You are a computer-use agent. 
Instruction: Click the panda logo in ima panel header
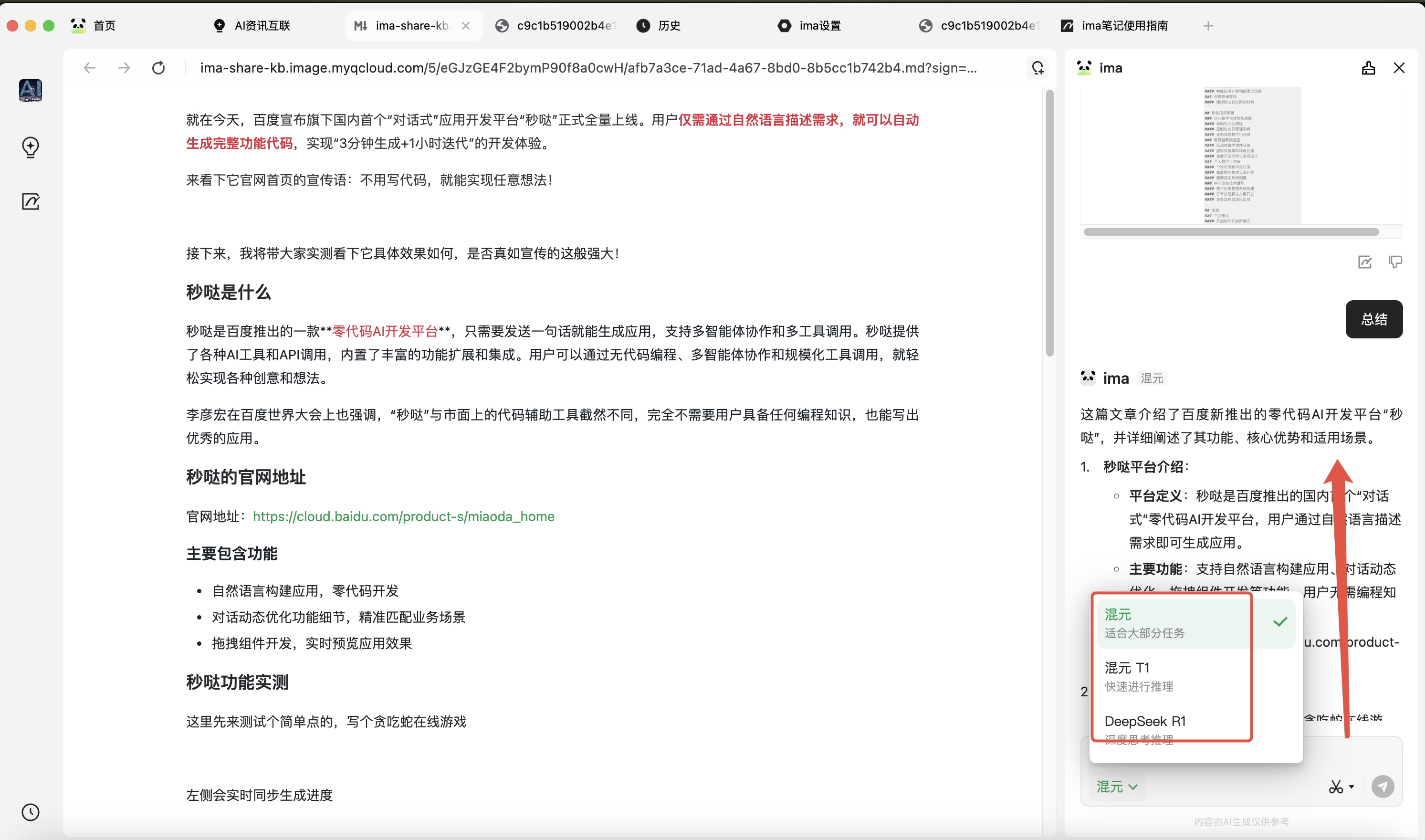coord(1084,68)
